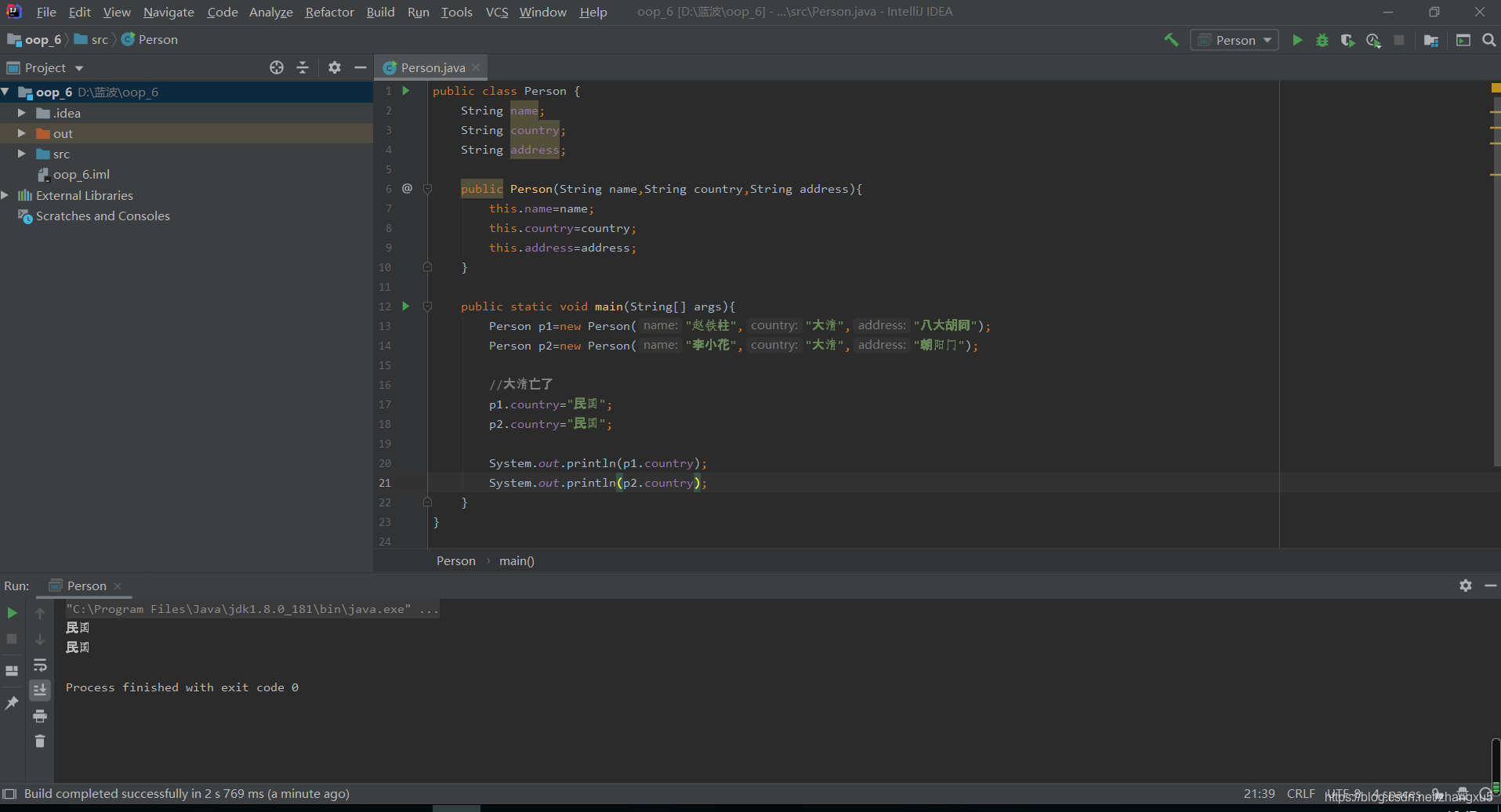Open the Person run configuration dropdown
1501x812 pixels.
pyautogui.click(x=1235, y=40)
